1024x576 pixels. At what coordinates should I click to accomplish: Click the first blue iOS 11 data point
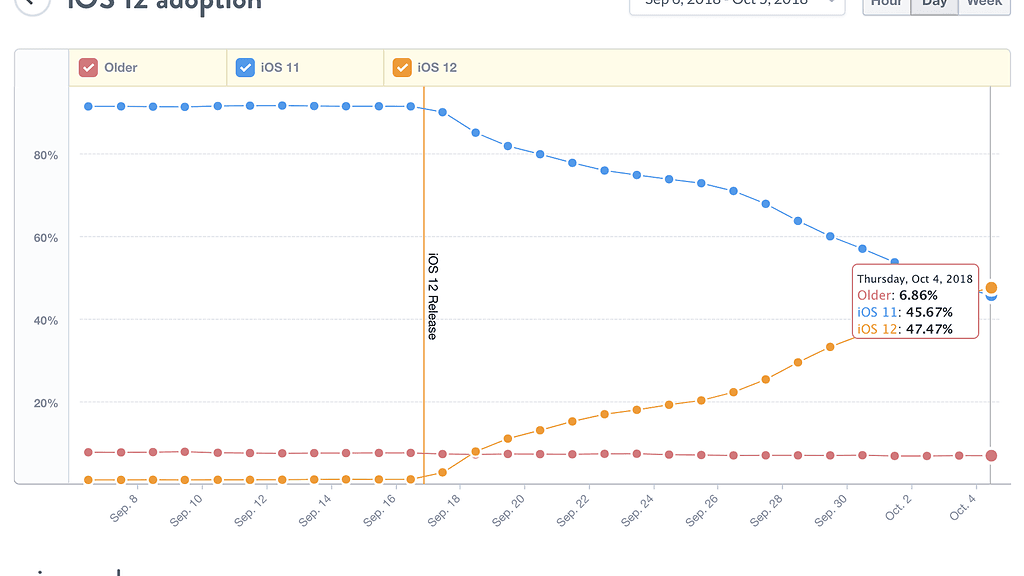[89, 106]
